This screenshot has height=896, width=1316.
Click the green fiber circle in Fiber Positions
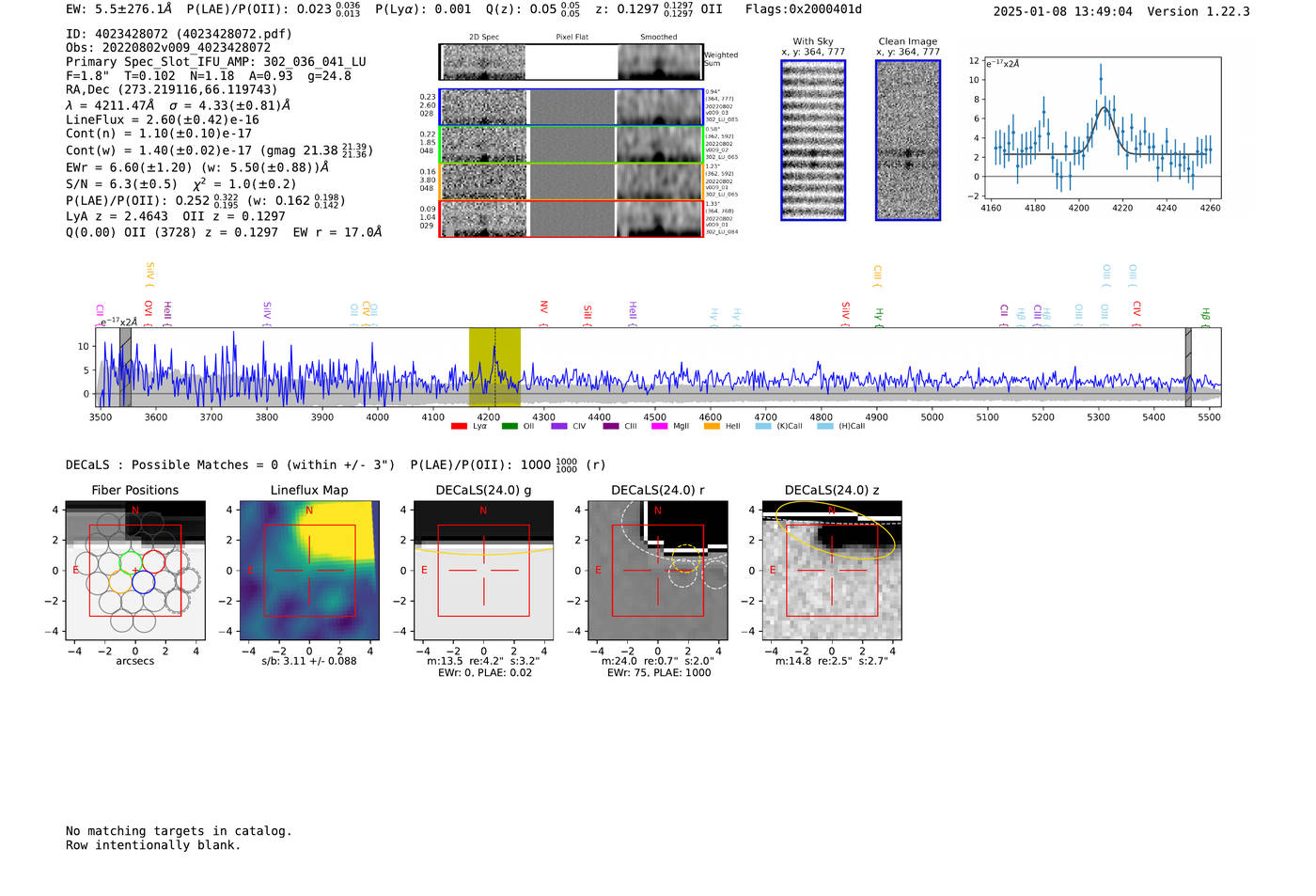131,563
